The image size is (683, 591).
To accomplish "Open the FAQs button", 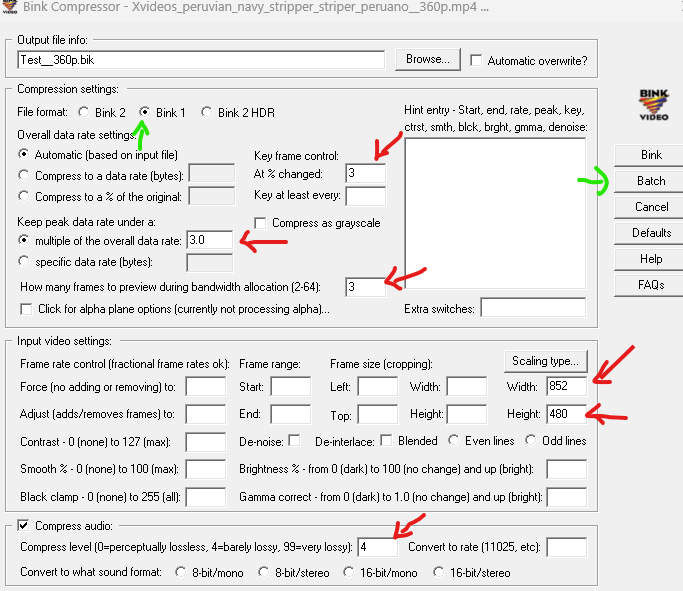I will (651, 285).
